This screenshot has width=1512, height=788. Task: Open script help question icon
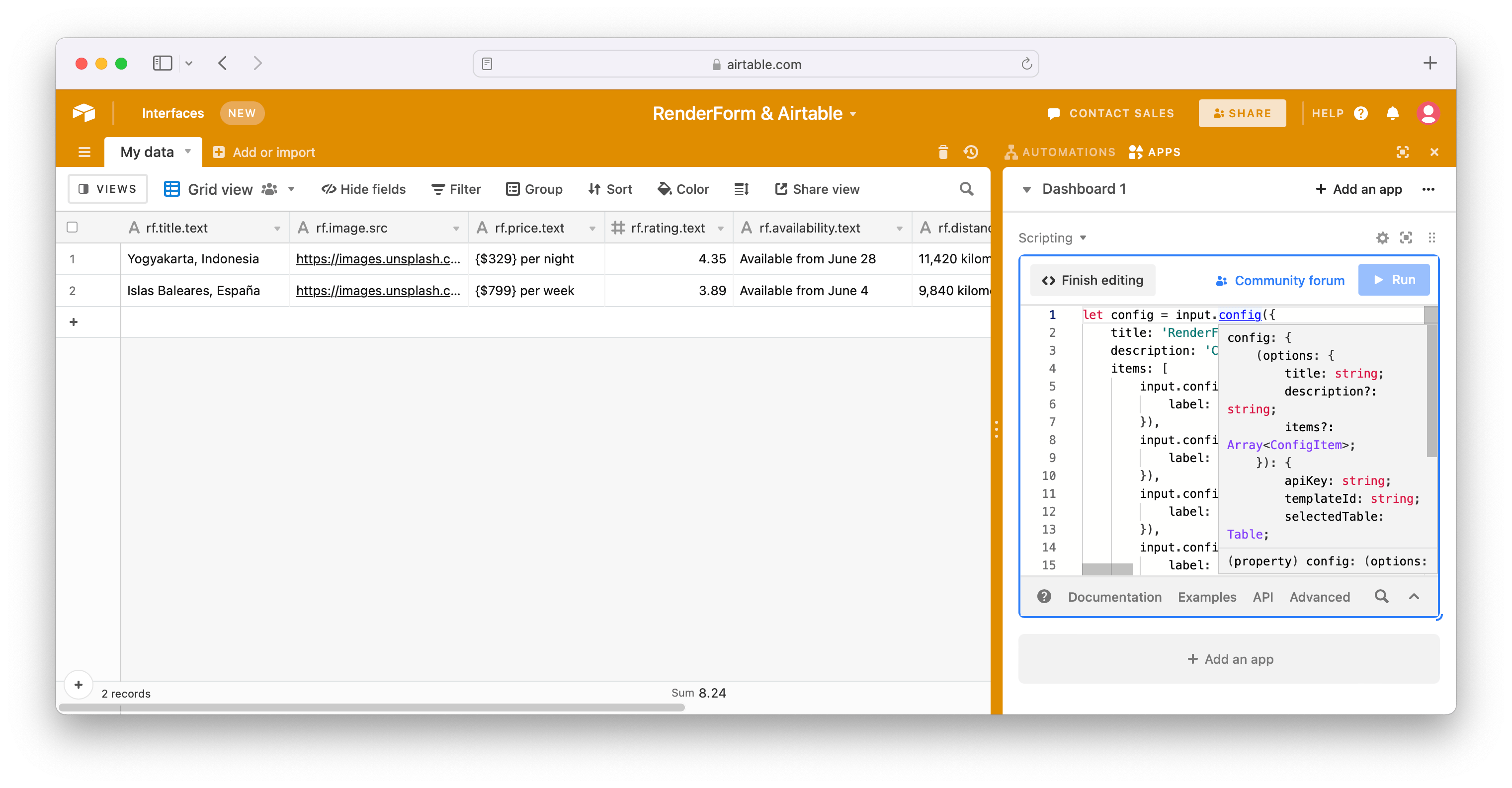click(1044, 596)
